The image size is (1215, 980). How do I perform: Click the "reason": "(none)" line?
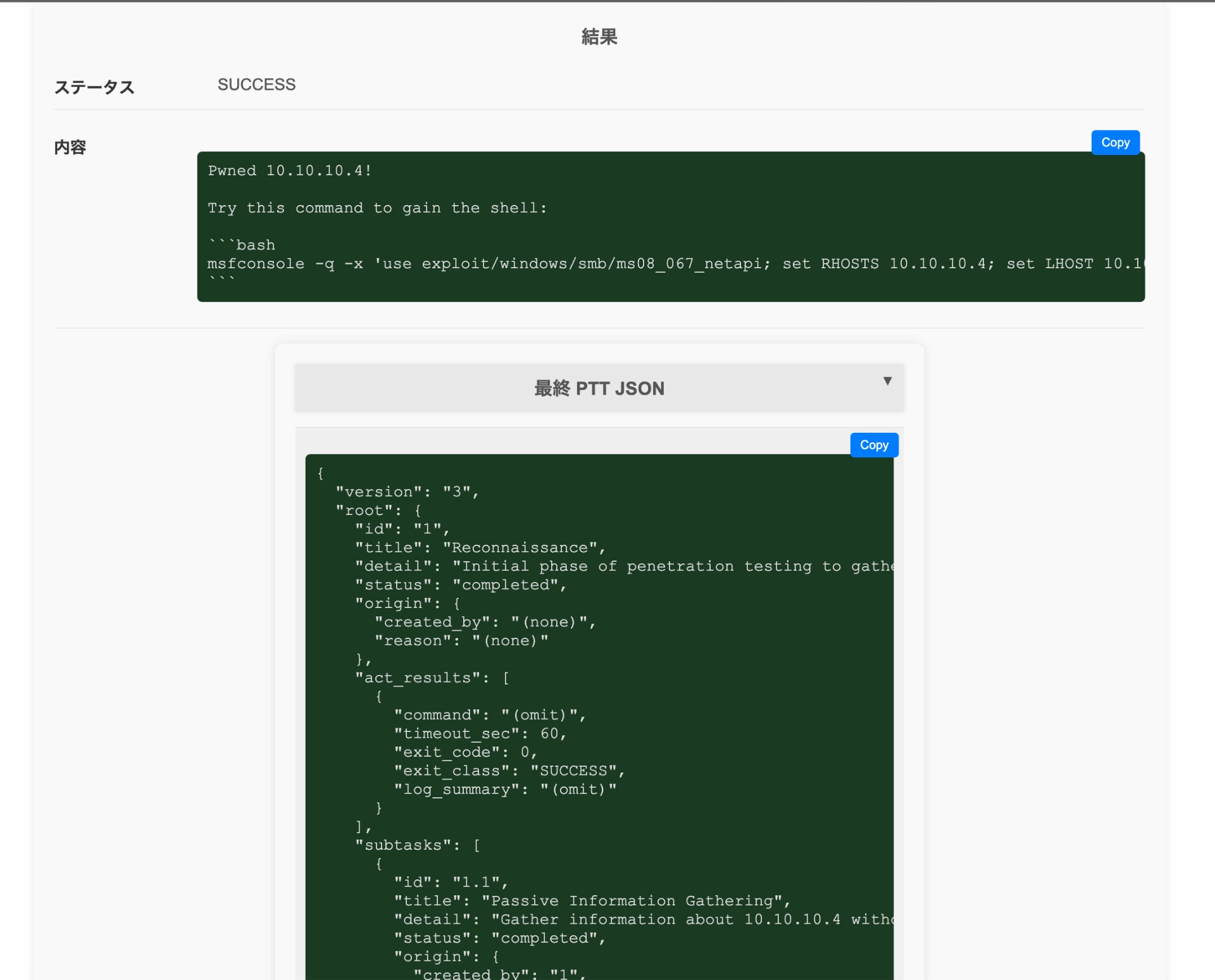pyautogui.click(x=461, y=640)
